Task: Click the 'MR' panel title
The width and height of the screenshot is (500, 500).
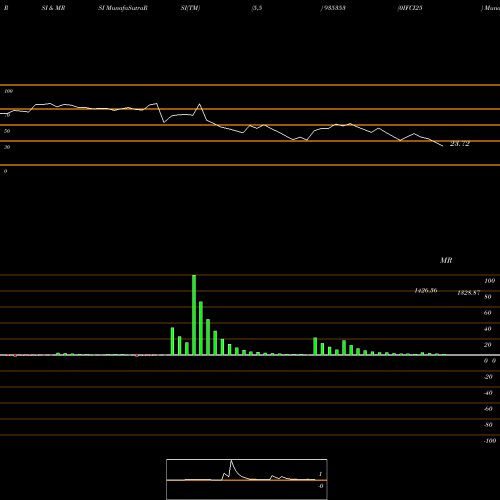Action: [x=446, y=260]
